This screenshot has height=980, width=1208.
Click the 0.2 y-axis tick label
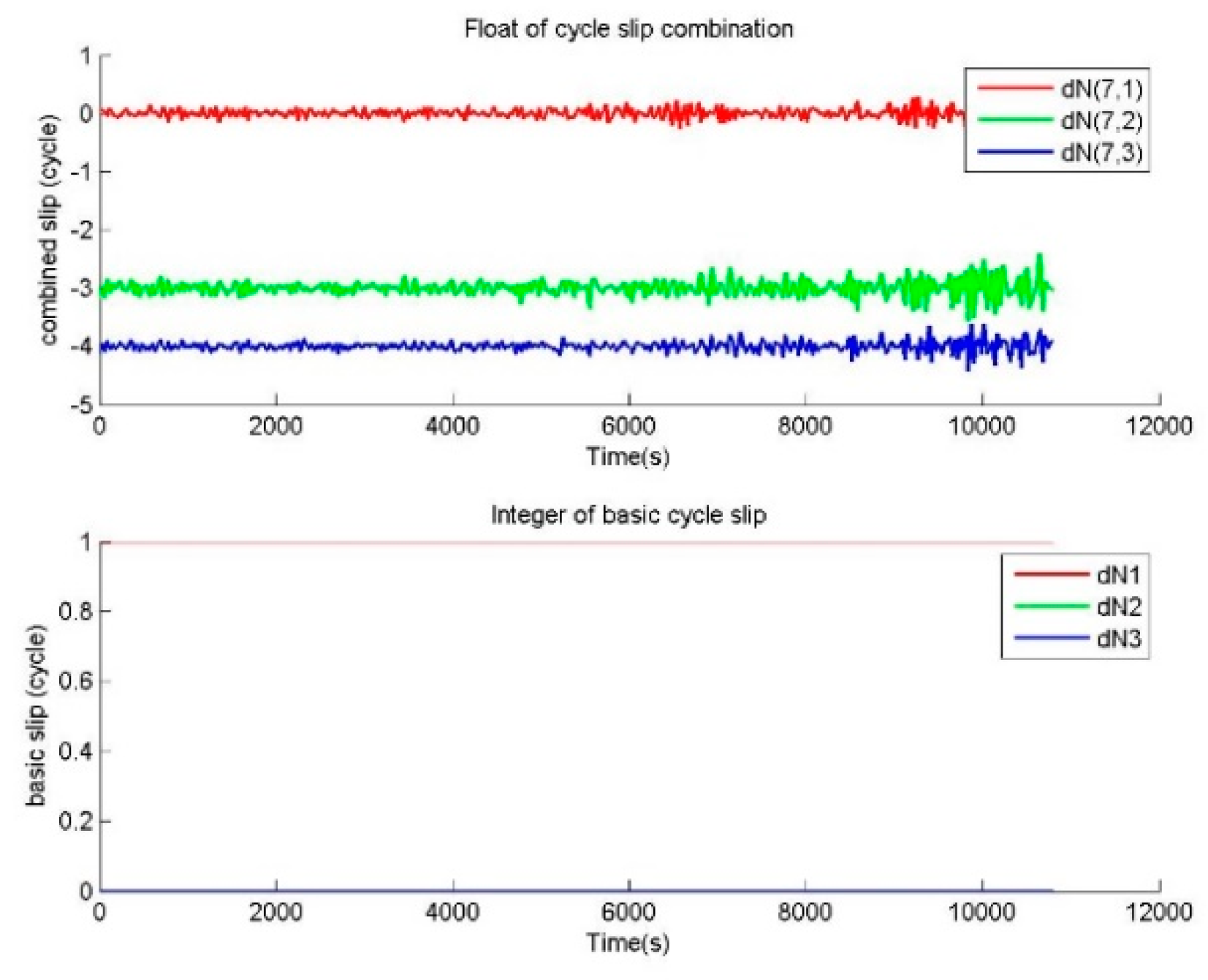click(x=76, y=821)
